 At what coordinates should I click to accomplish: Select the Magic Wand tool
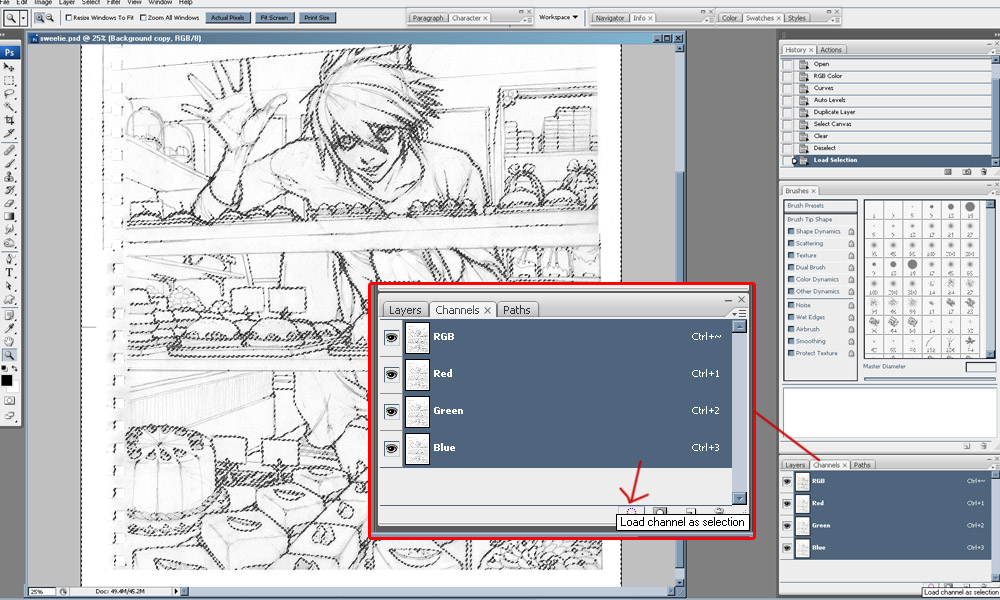coord(9,106)
